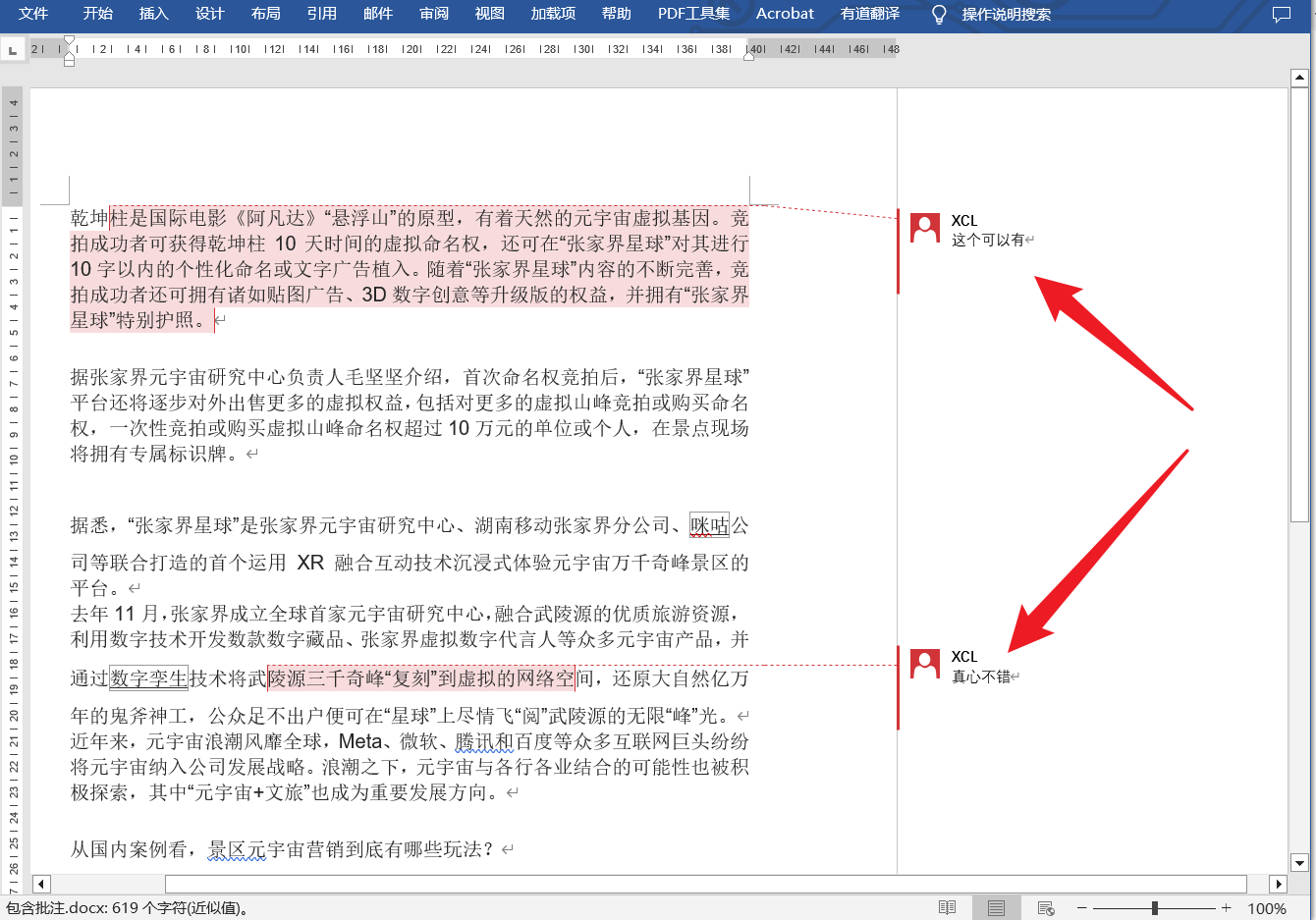Select the Print Layout view icon

tap(995, 908)
